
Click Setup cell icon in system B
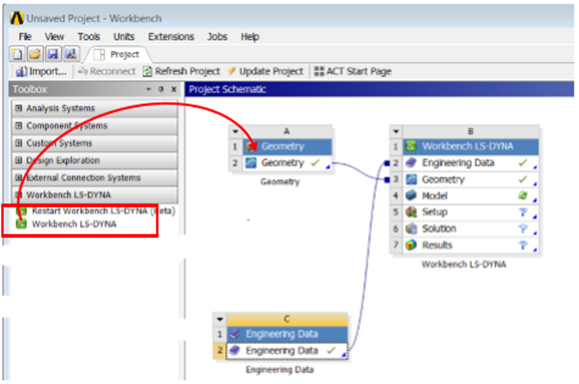click(x=411, y=212)
